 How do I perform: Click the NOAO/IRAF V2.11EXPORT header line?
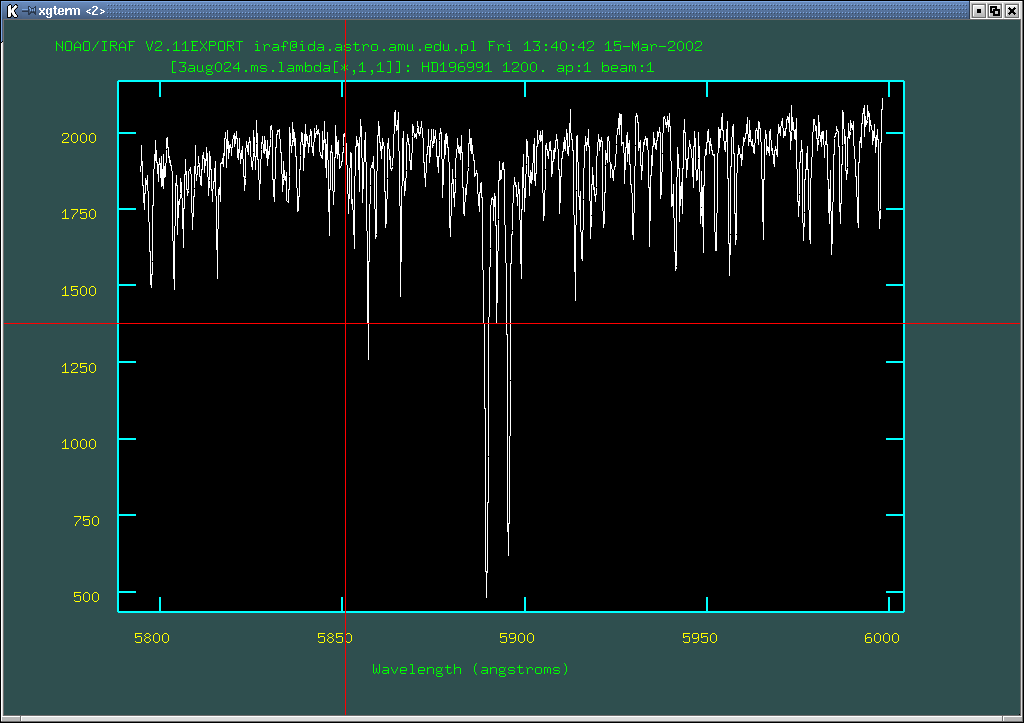click(x=378, y=47)
